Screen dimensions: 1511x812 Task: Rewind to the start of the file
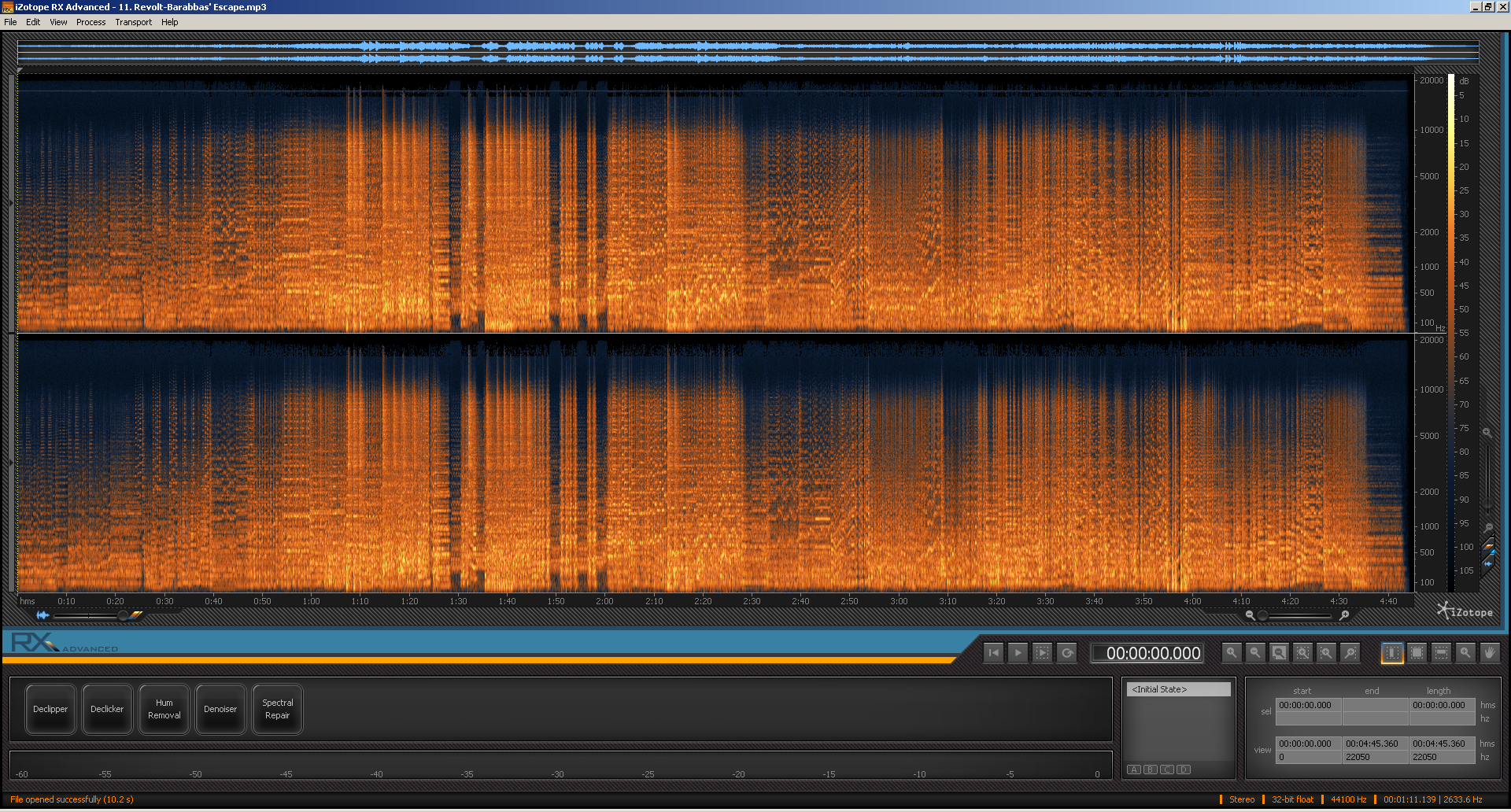[994, 652]
